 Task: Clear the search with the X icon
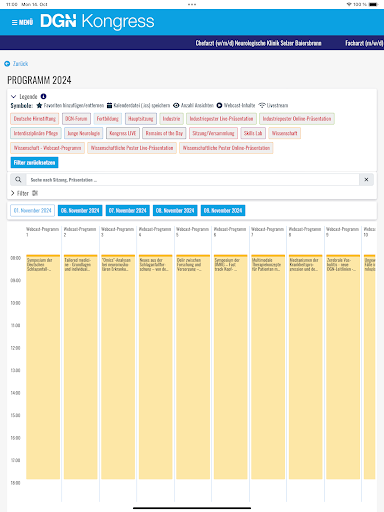tap(366, 180)
